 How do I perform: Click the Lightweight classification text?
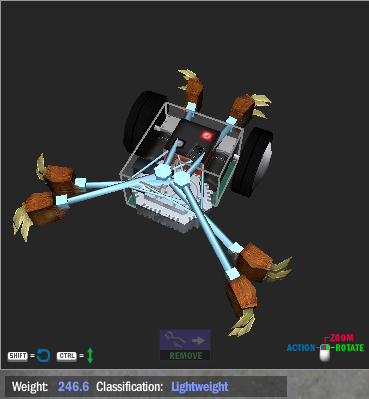pyautogui.click(x=200, y=387)
